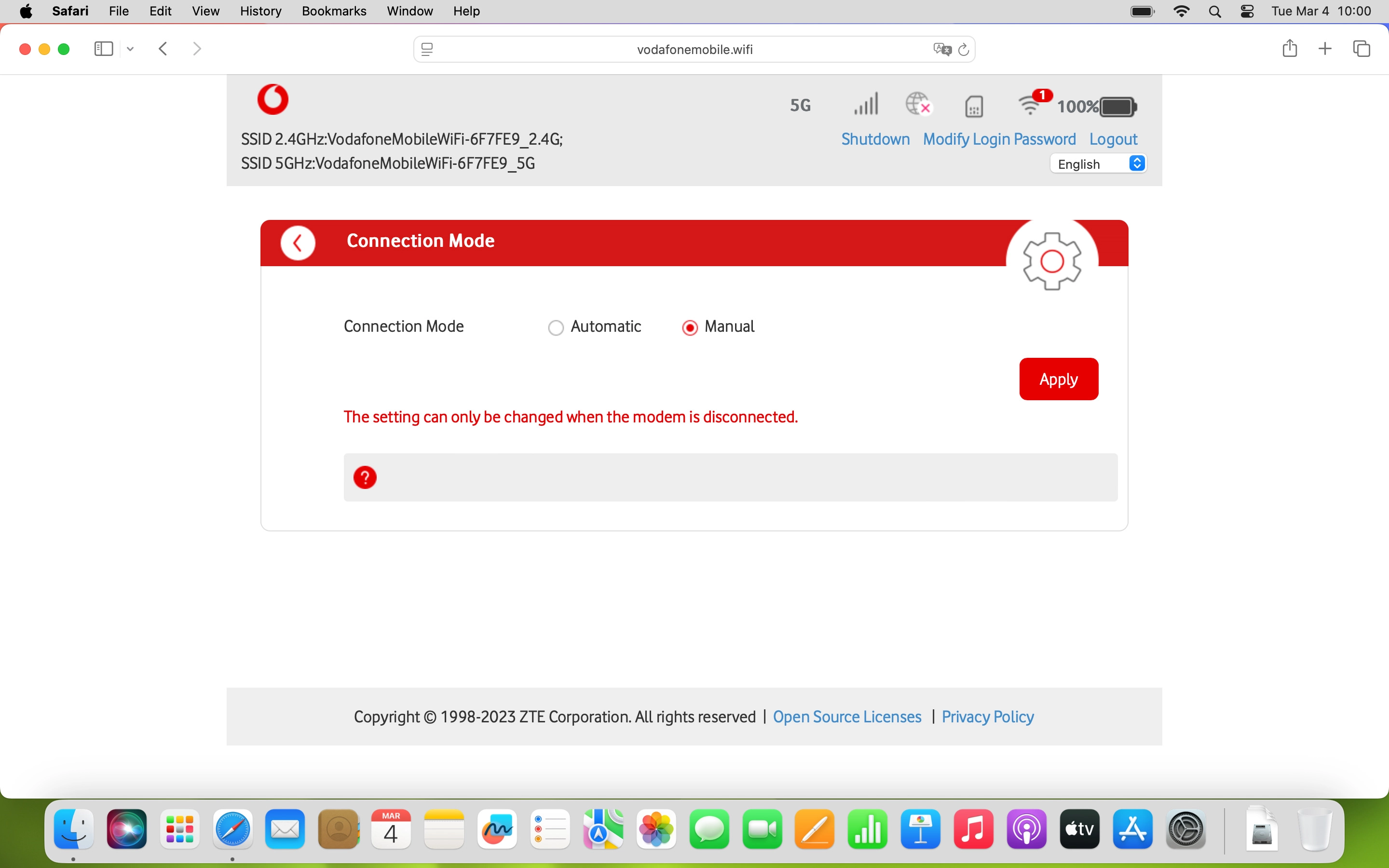
Task: Open the Privacy Policy link
Action: coord(987,717)
